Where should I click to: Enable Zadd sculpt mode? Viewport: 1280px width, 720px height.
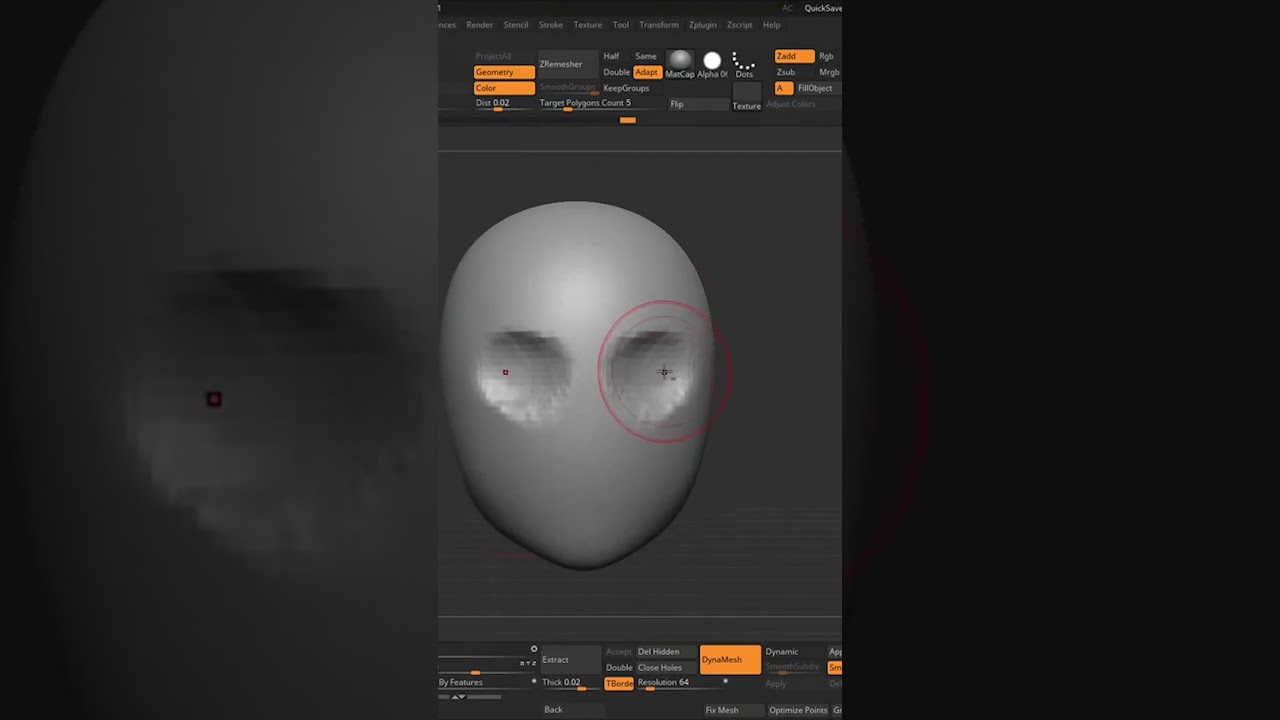(x=793, y=56)
